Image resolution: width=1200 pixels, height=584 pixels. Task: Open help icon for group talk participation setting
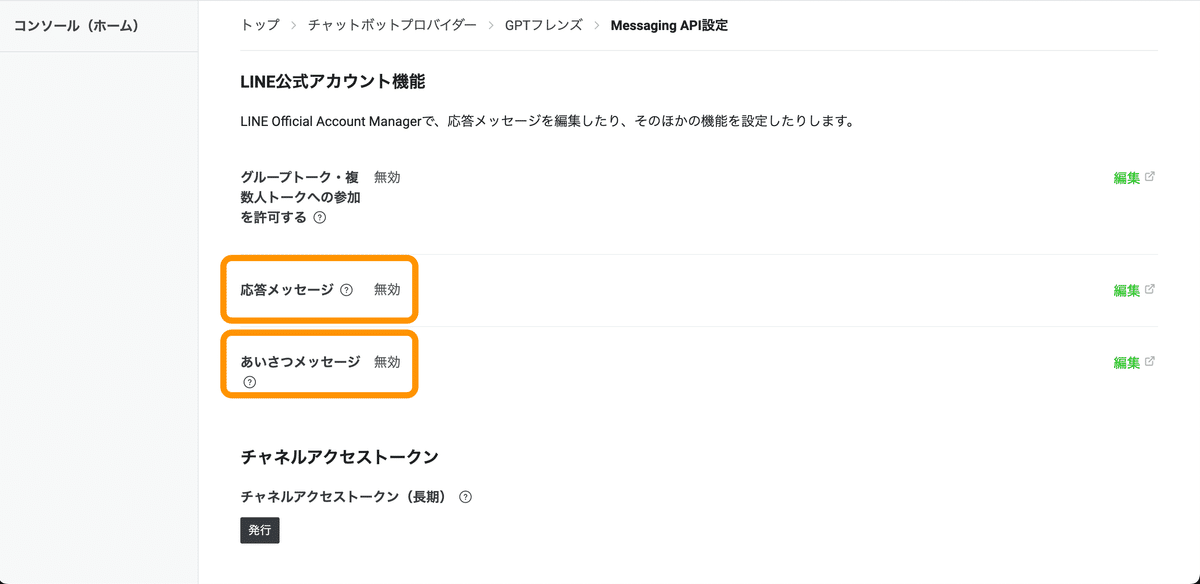[x=320, y=217]
